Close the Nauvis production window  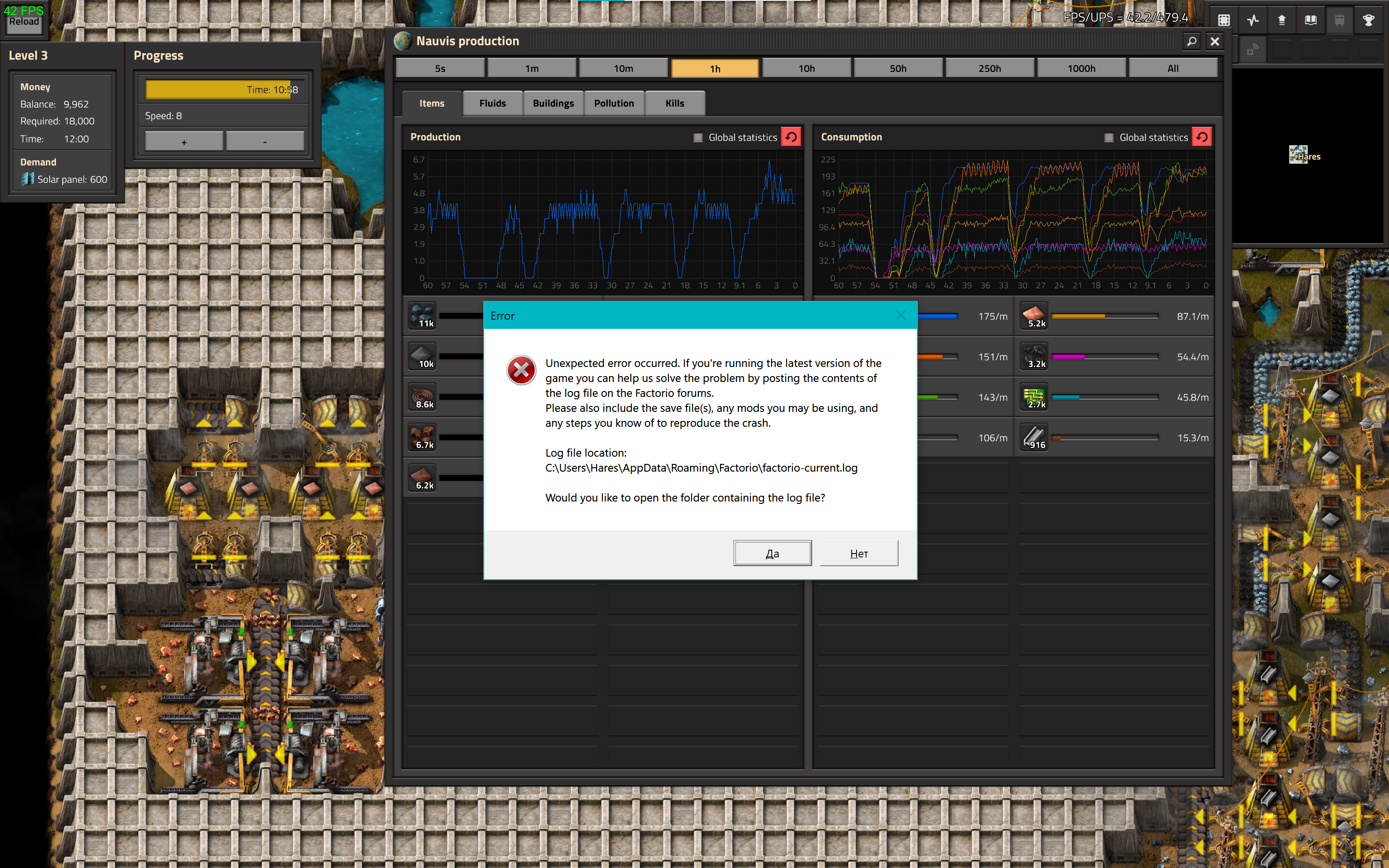(x=1214, y=41)
